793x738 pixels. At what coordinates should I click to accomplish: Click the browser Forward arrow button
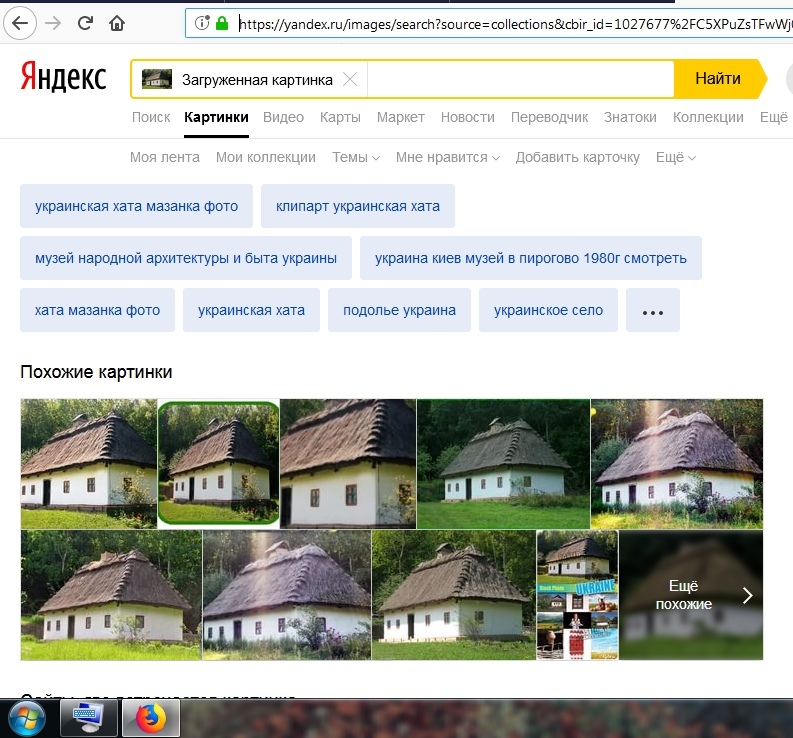[53, 22]
